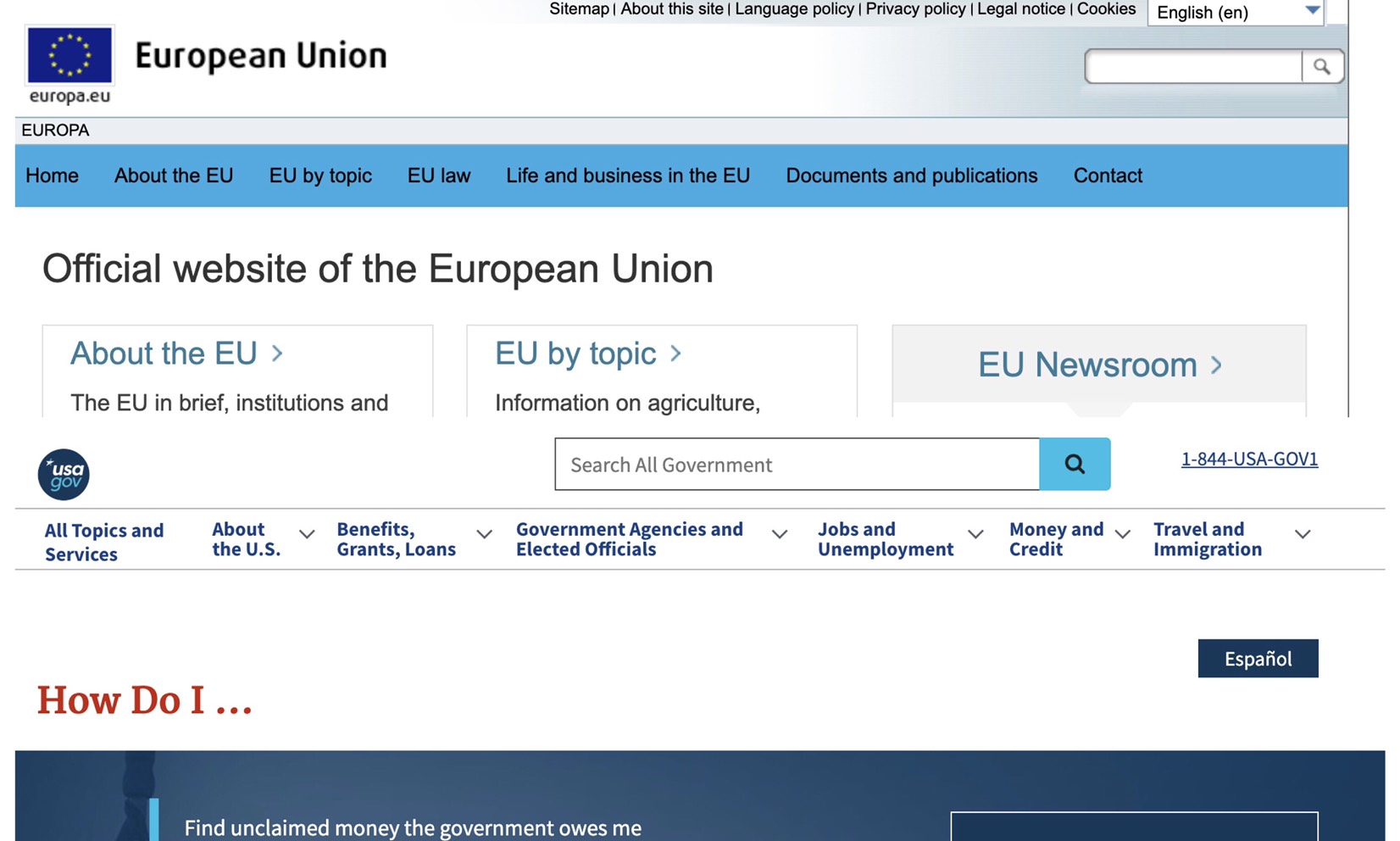Click the europa.eu text under the flag

(x=69, y=96)
